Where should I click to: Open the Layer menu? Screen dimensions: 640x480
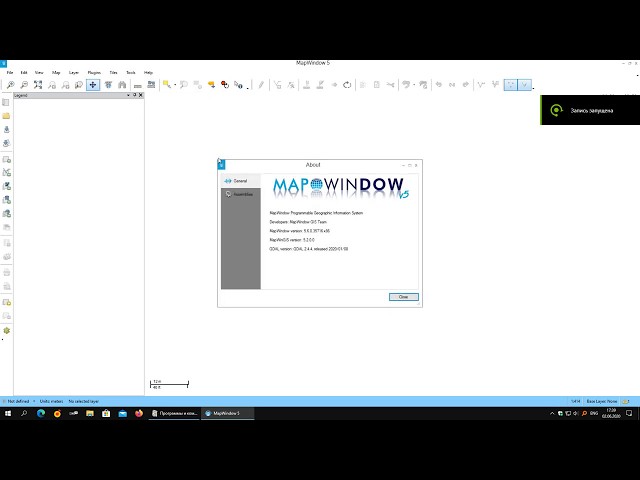[x=74, y=73]
